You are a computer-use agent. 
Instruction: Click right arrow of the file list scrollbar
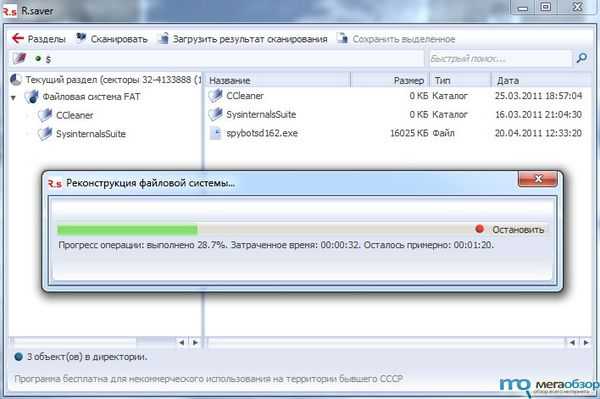[x=585, y=342]
